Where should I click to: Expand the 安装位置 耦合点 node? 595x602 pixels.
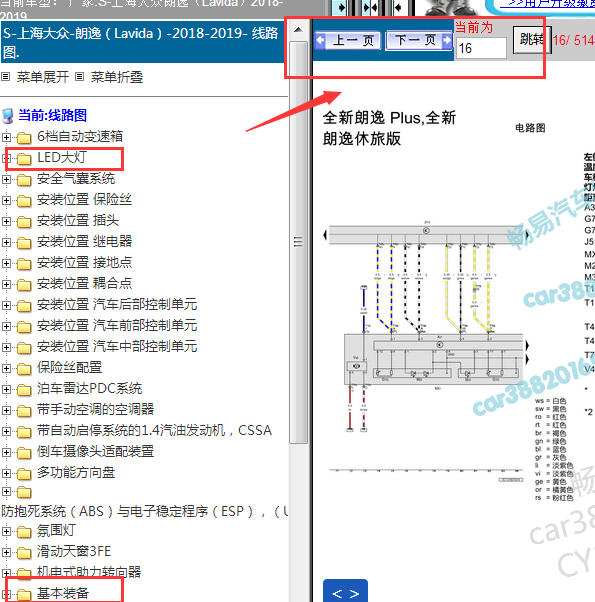click(x=6, y=284)
